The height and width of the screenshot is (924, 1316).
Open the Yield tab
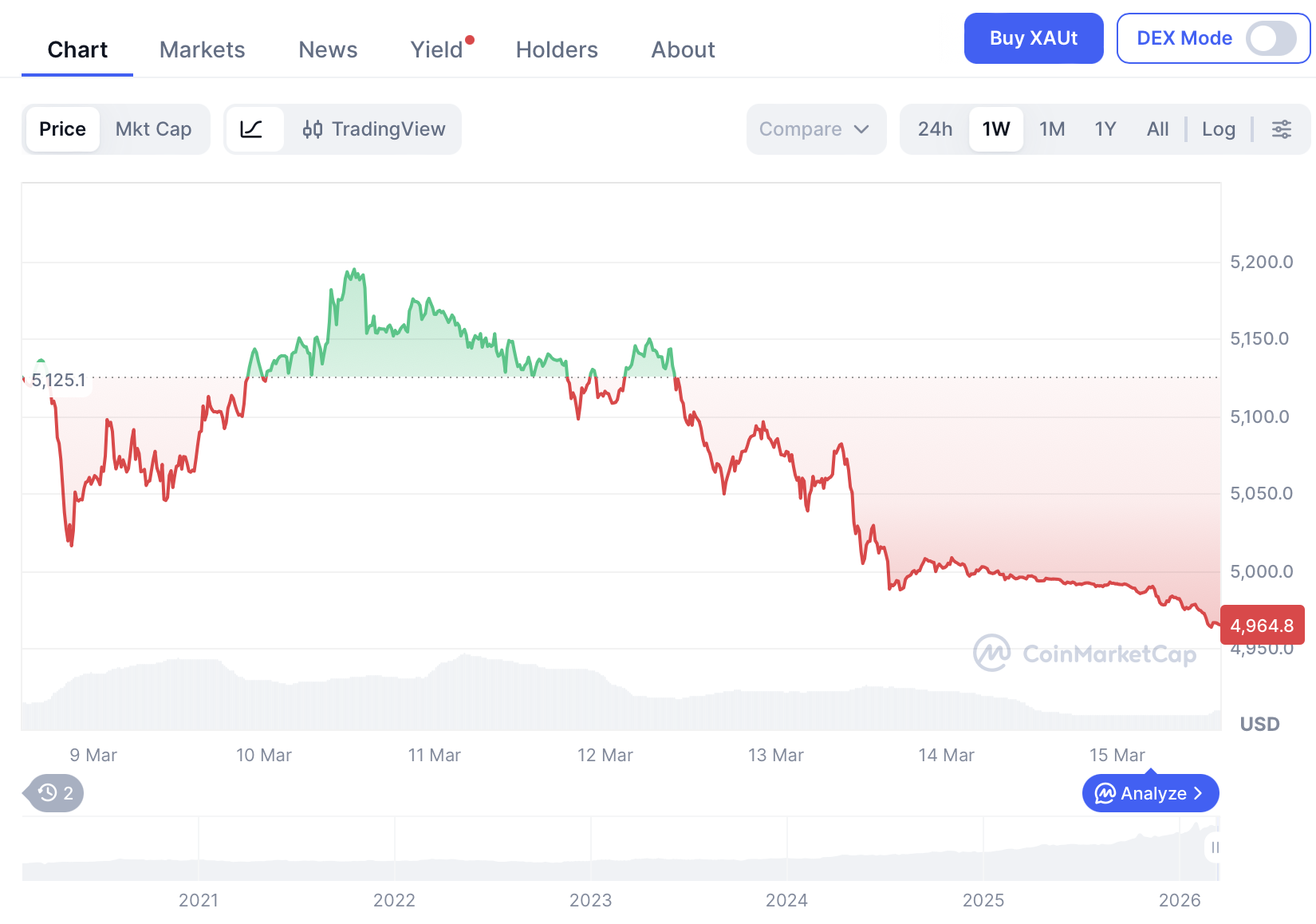coord(436,49)
